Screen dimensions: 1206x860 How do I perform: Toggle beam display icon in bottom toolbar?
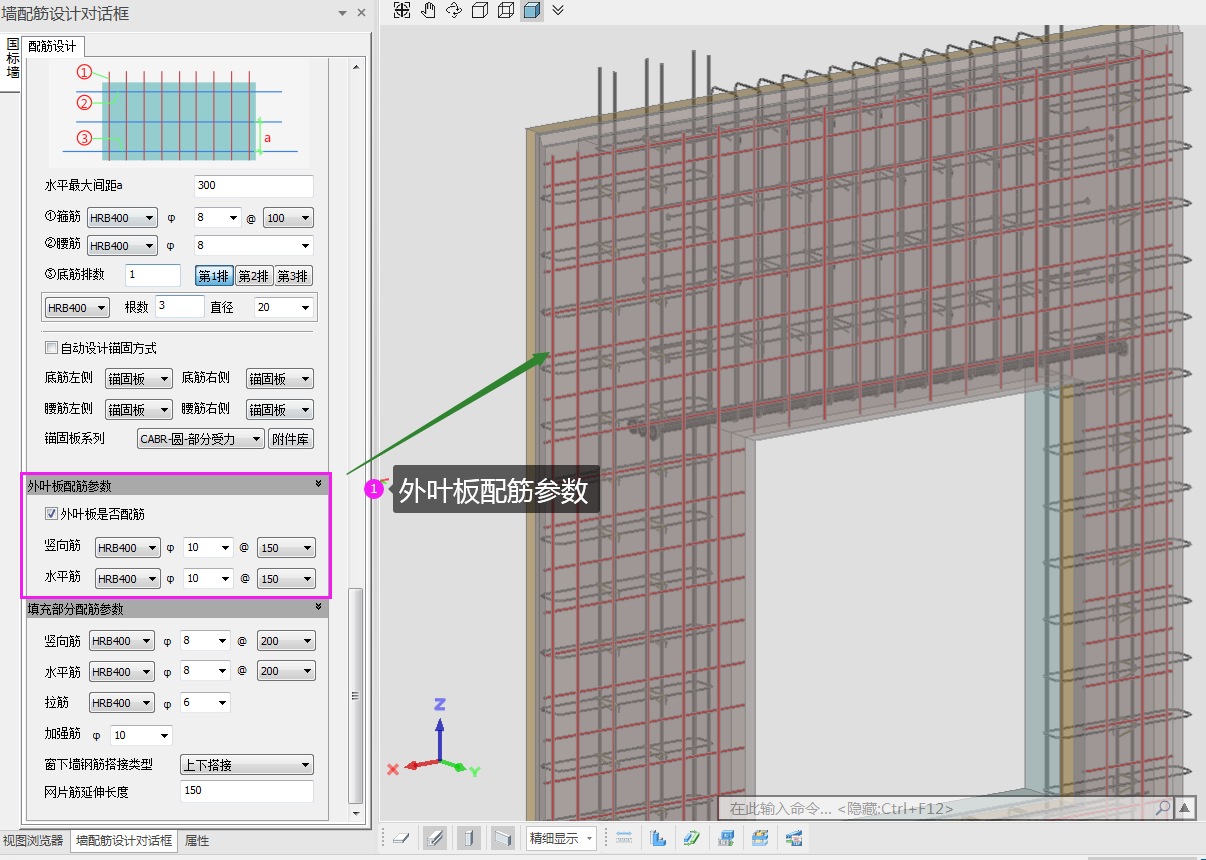[x=434, y=838]
